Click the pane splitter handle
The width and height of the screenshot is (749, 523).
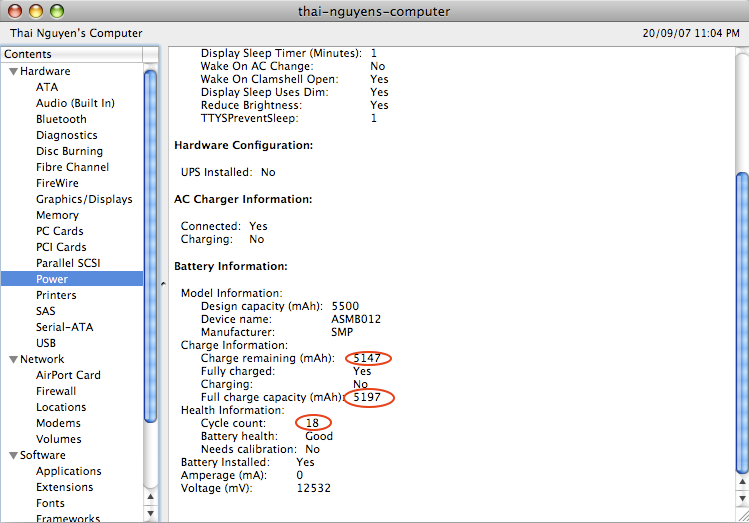[163, 285]
